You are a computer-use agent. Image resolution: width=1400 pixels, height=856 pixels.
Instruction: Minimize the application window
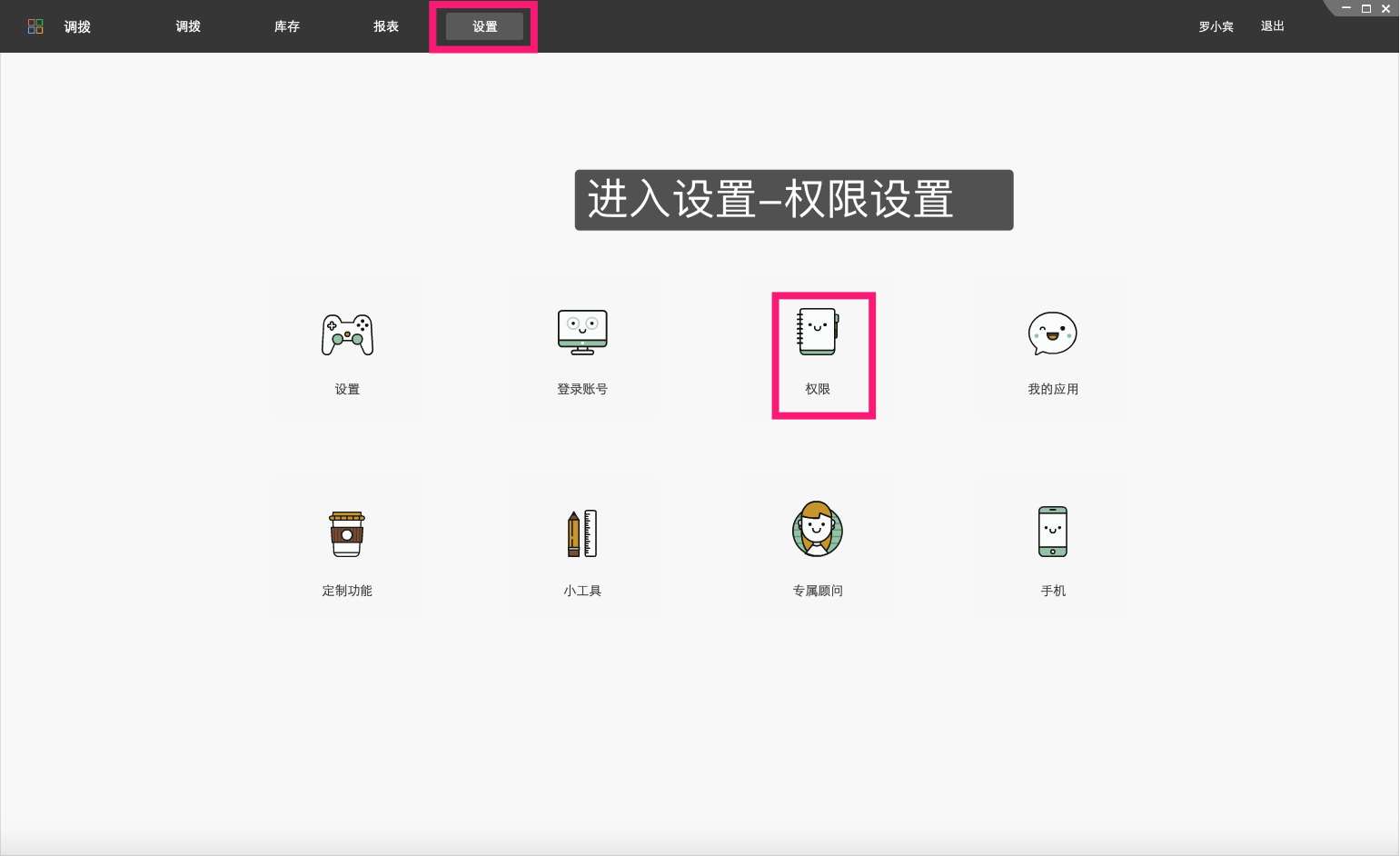(1345, 8)
